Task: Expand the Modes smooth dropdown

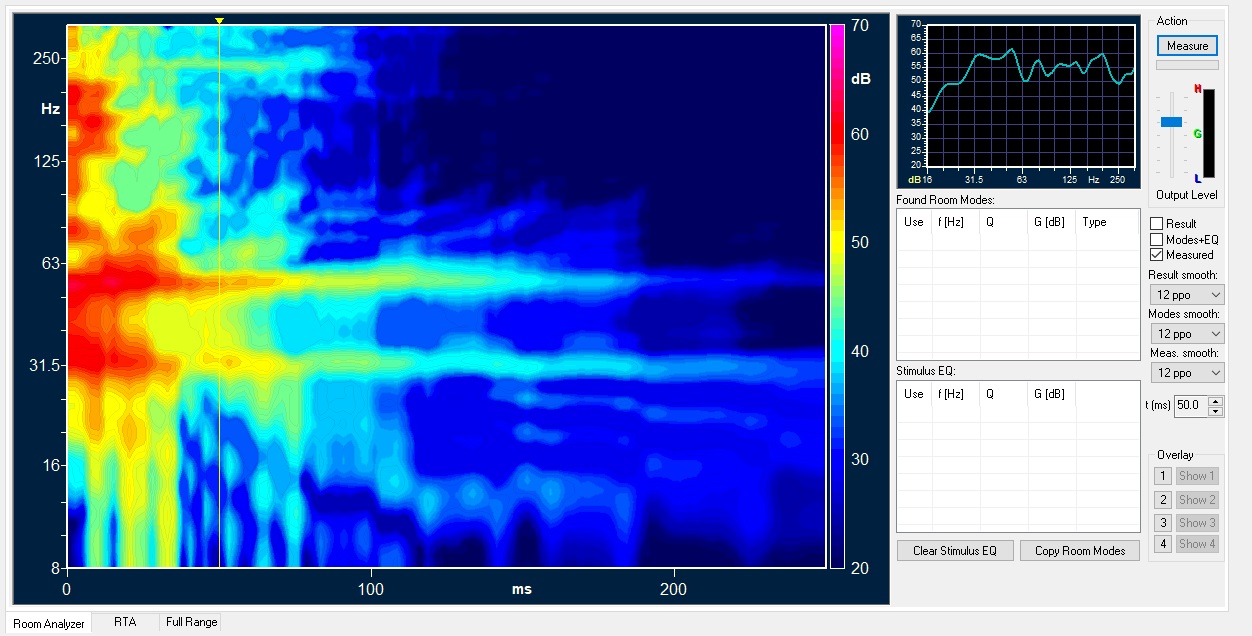Action: pos(1186,334)
